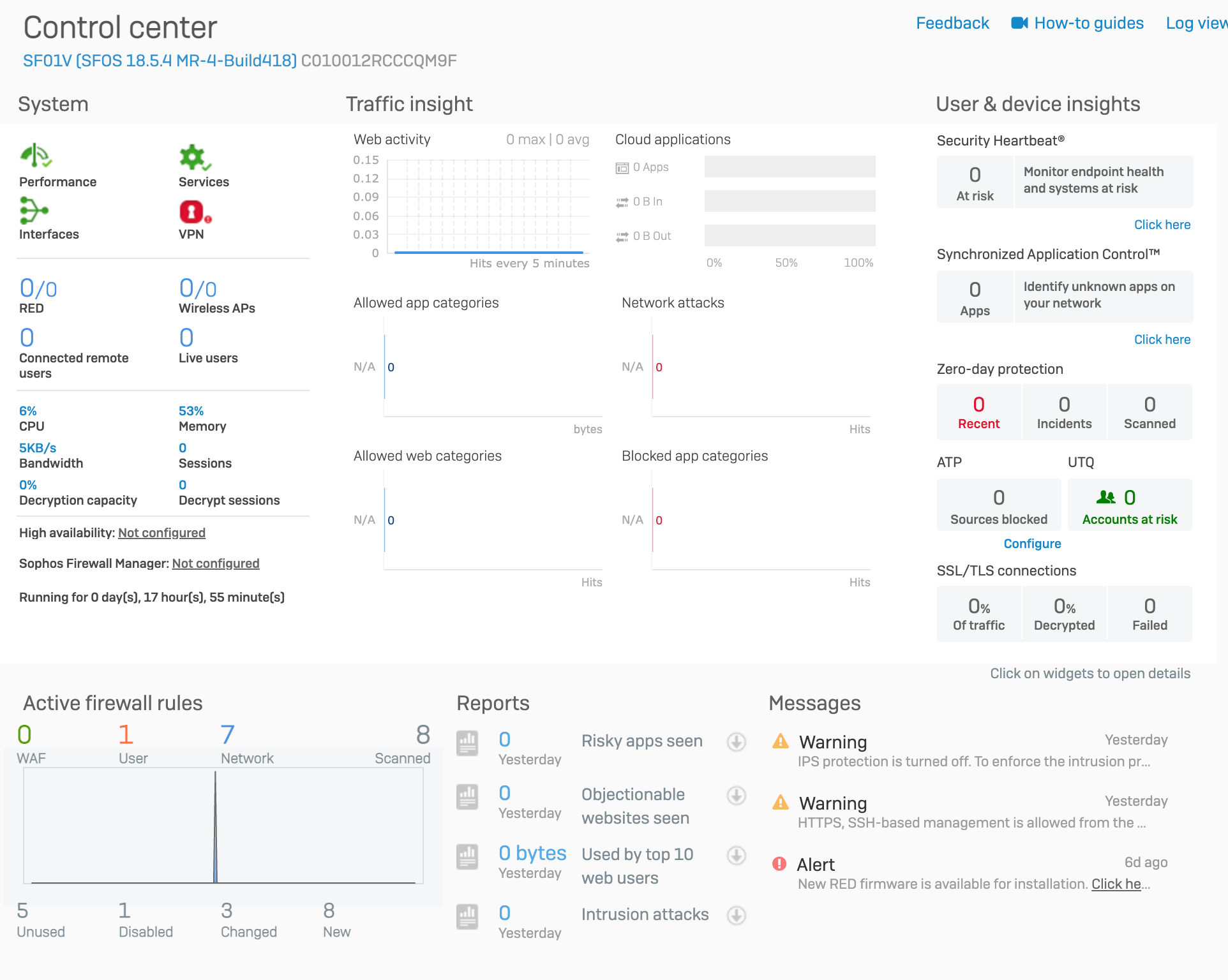
Task: Click the Web activity chart
Action: [x=488, y=205]
